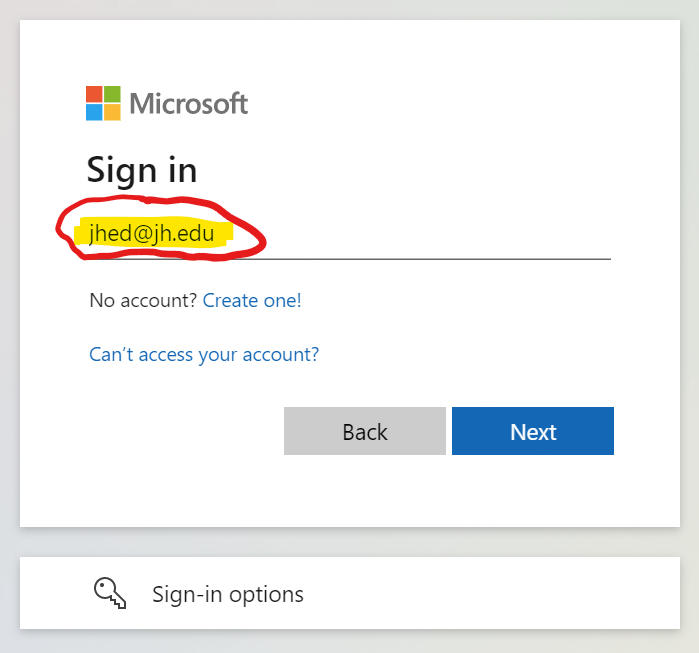The image size is (699, 653).
Task: Open the Create one! link
Action: (252, 300)
